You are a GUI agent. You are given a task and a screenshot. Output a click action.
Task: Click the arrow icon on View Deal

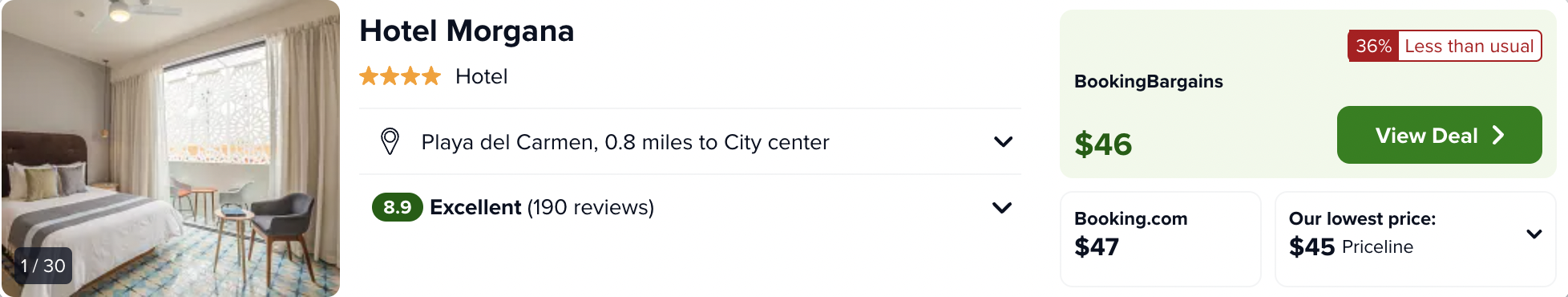[1497, 135]
